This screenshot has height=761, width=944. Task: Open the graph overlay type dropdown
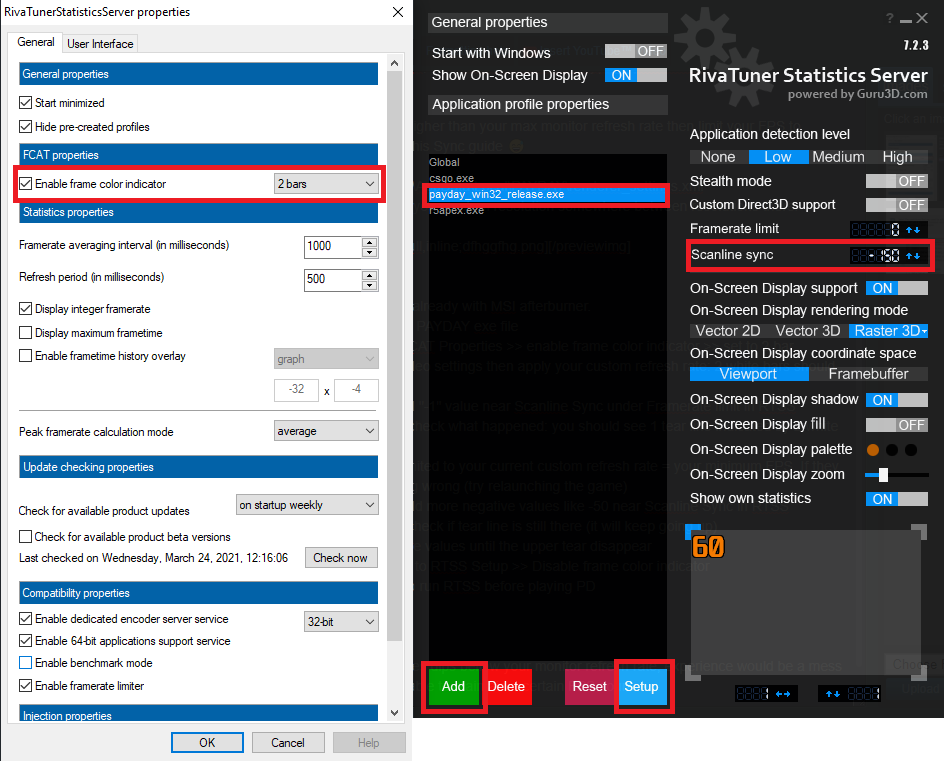[326, 359]
